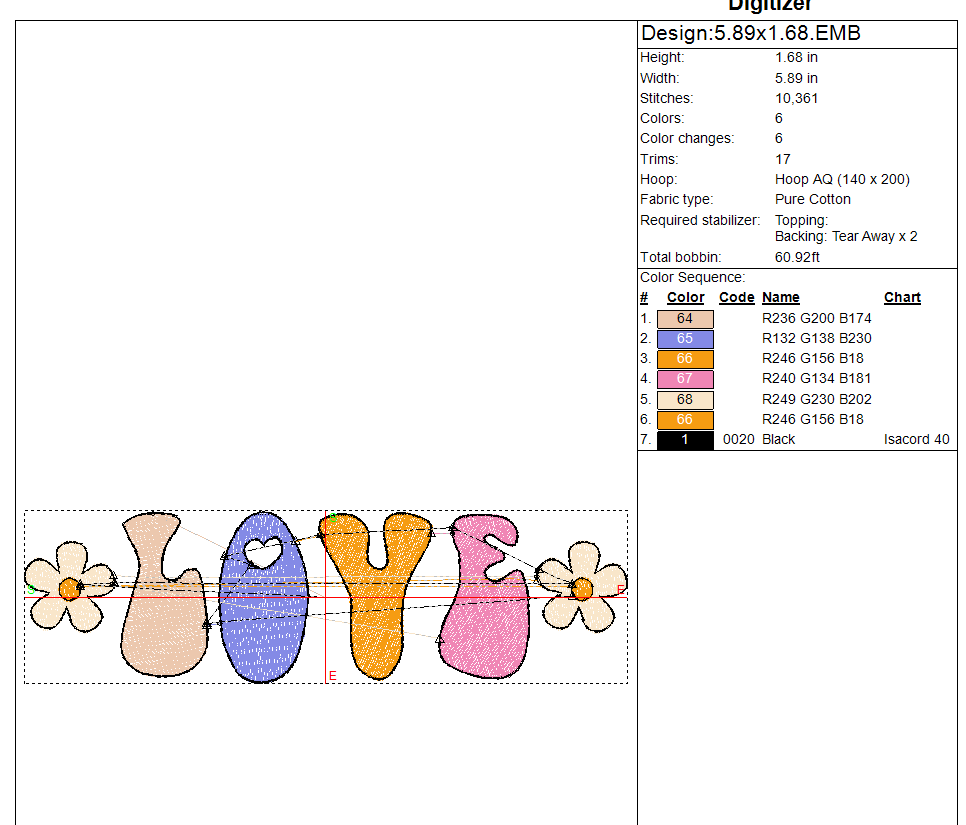Viewport: 966px width, 825px height.
Task: Click the orange center of the right flower
Action: pyautogui.click(x=582, y=588)
